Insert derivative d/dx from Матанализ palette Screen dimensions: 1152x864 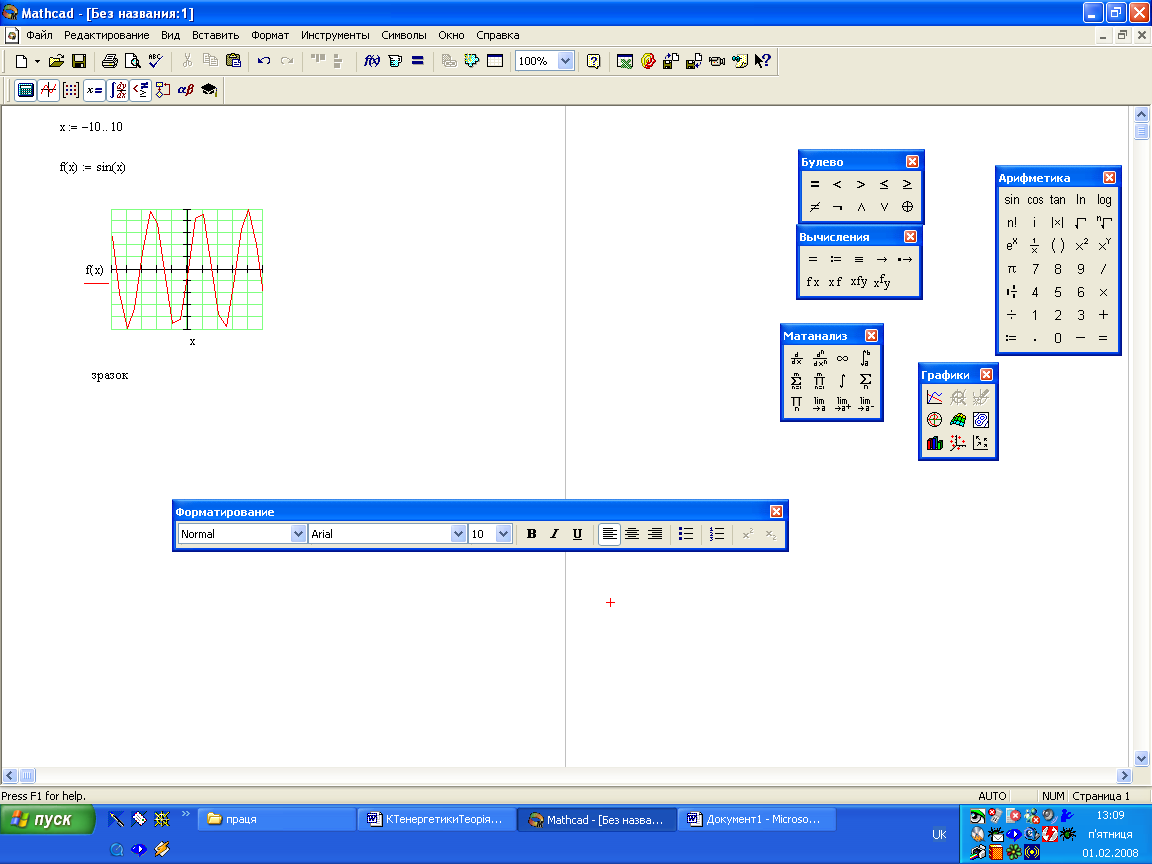(796, 359)
